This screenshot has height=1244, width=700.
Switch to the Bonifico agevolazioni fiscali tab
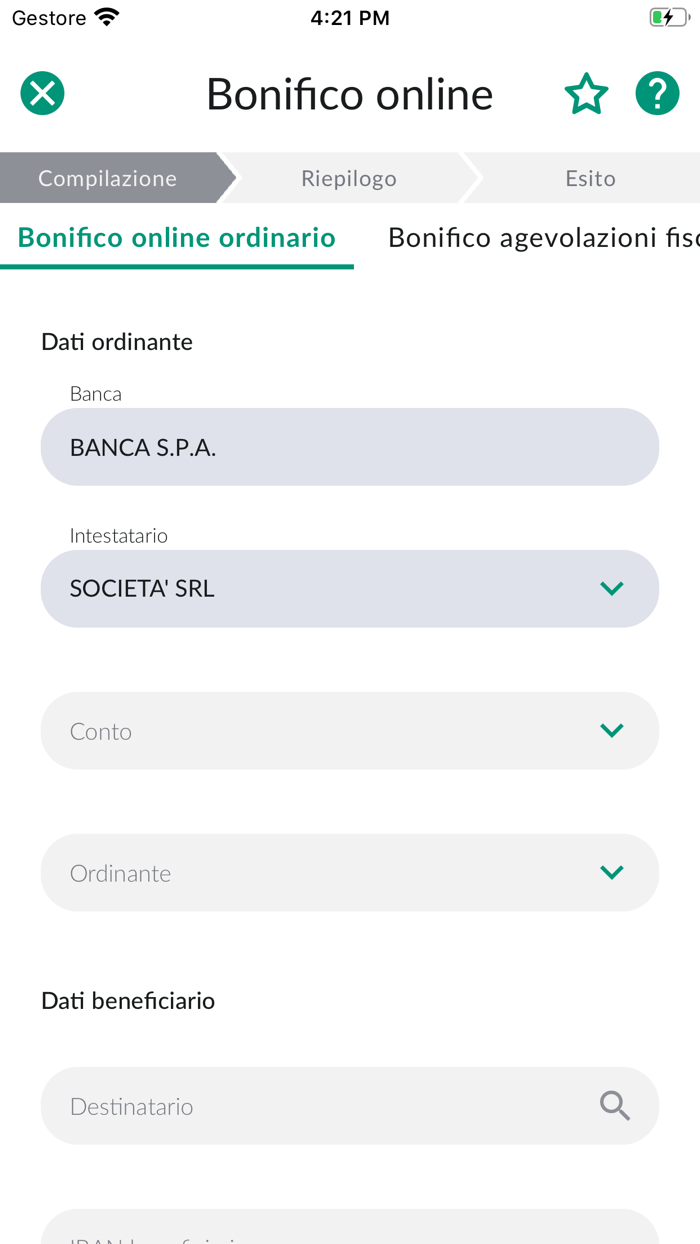[x=545, y=238]
